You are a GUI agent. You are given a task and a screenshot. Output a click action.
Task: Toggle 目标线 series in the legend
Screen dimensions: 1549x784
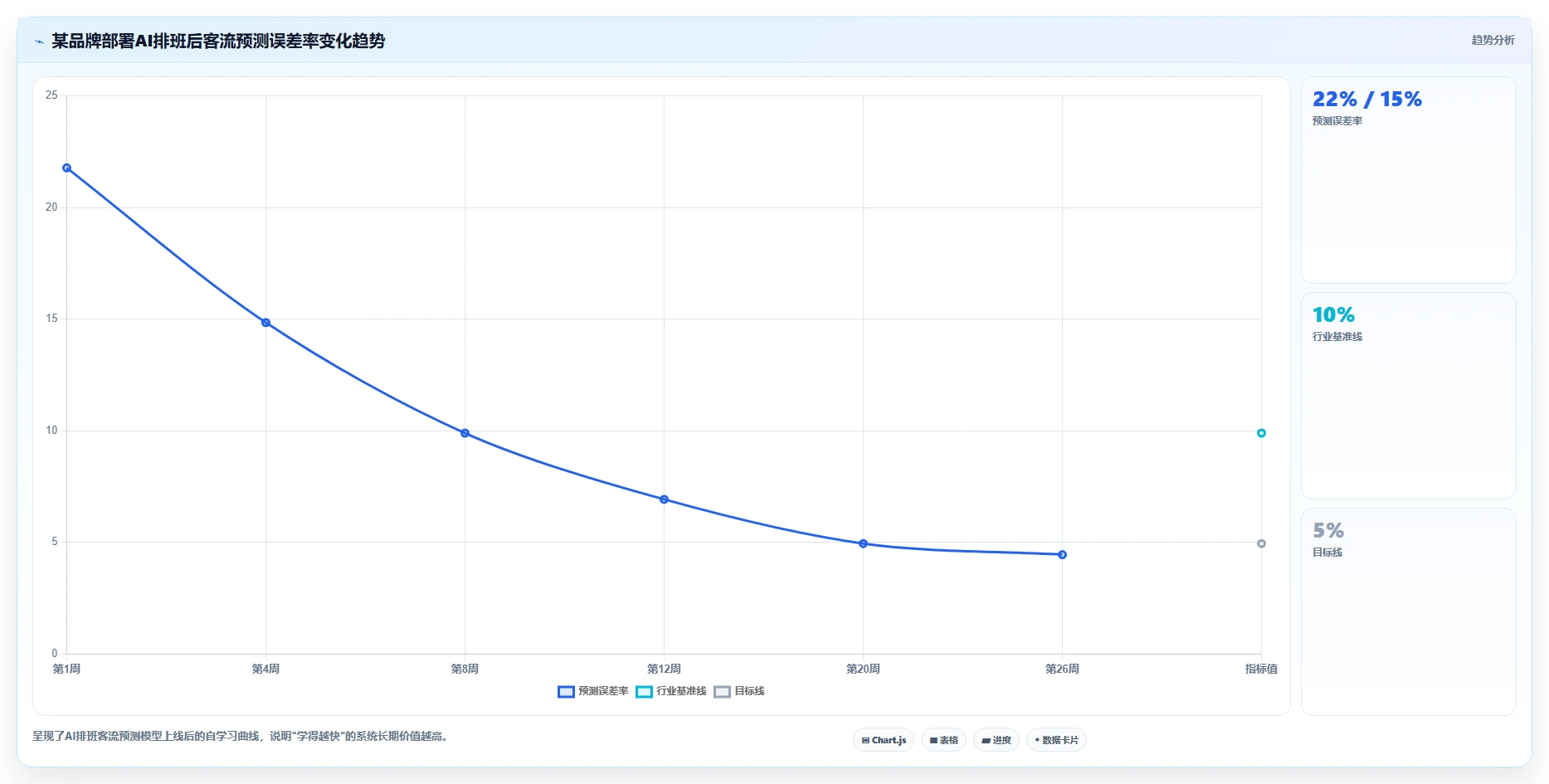click(x=749, y=691)
